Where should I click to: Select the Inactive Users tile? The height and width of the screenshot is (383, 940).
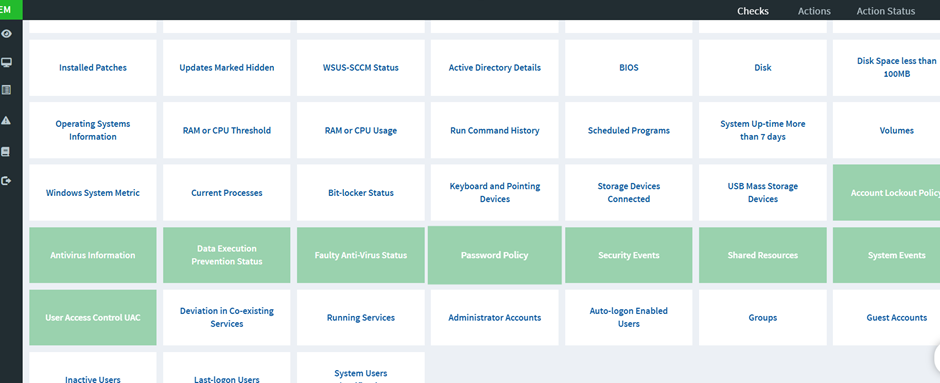coord(93,368)
